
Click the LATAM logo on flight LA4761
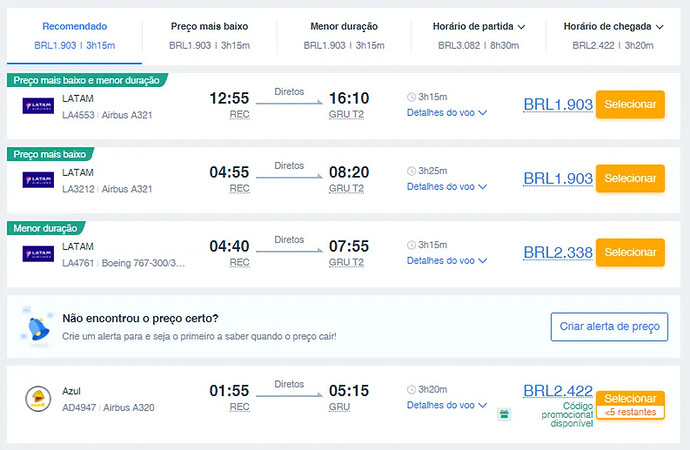tap(37, 254)
